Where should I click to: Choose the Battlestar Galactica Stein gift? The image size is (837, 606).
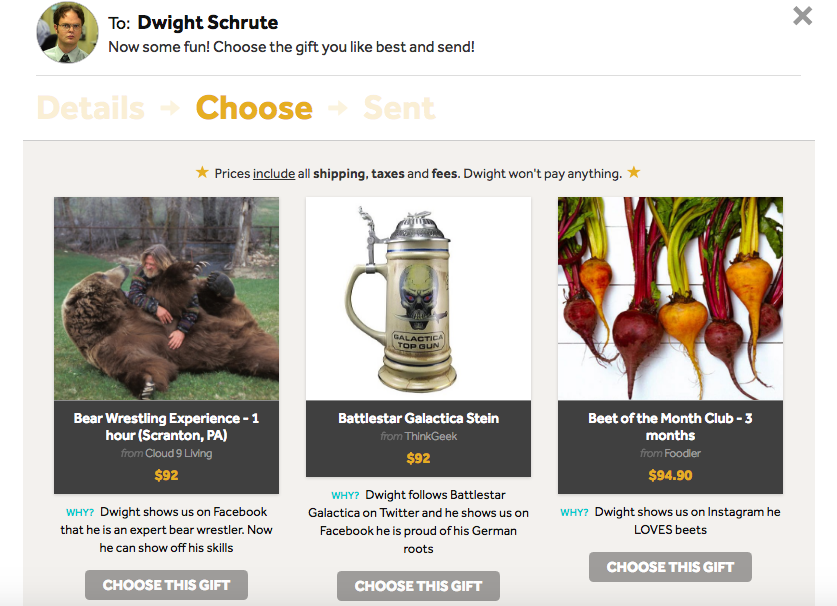[x=418, y=586]
